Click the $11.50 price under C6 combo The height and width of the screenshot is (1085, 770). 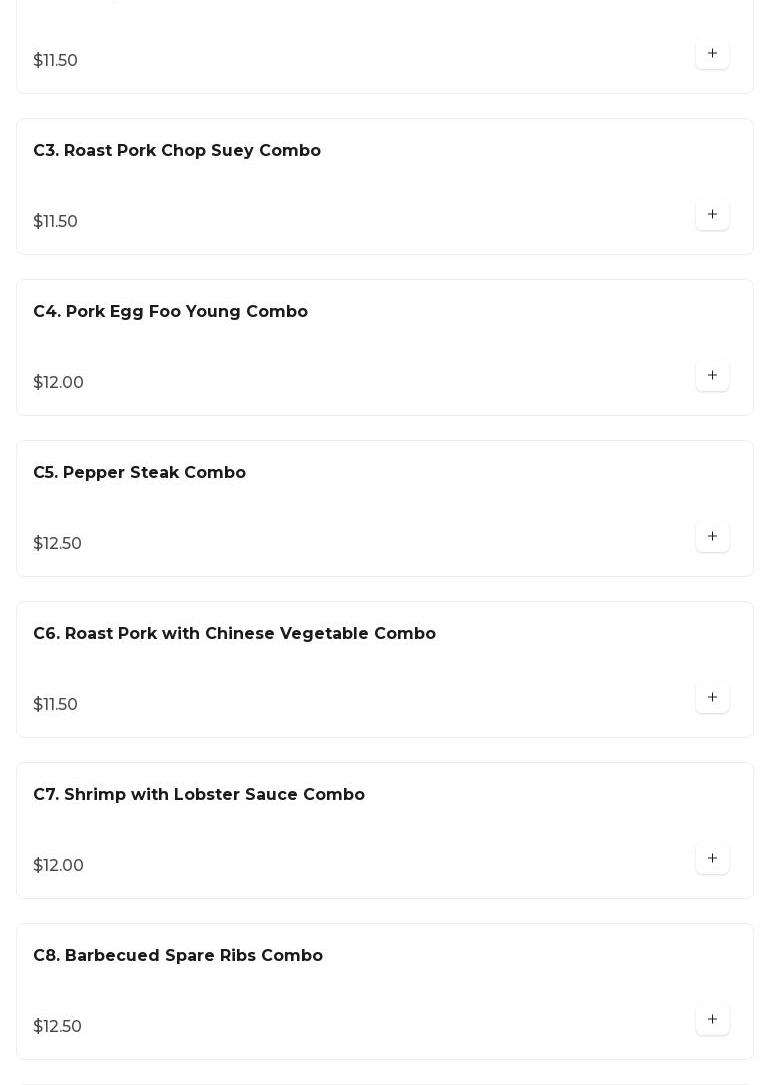tap(56, 705)
